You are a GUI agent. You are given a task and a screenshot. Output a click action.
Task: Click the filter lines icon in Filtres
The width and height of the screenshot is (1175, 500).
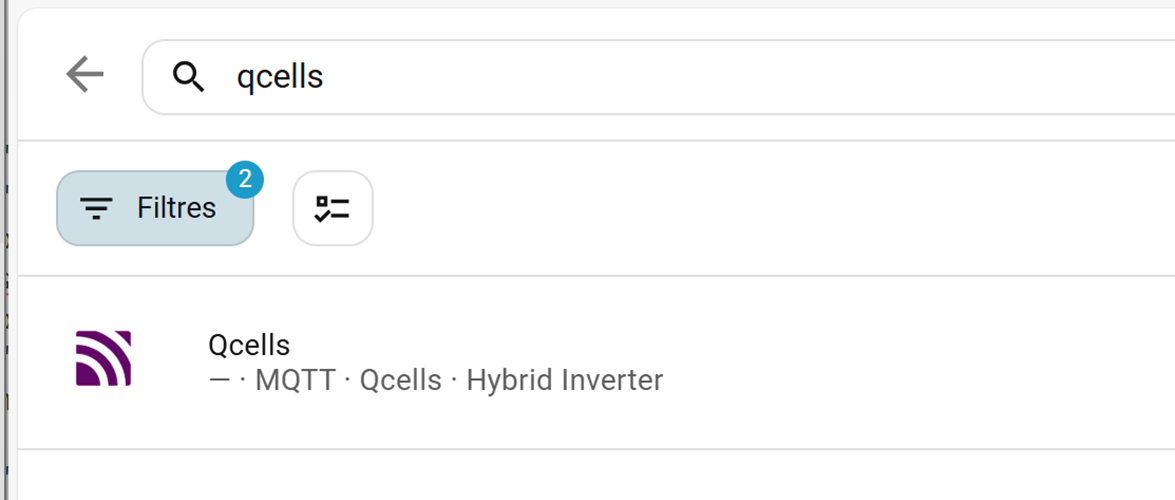(x=96, y=208)
